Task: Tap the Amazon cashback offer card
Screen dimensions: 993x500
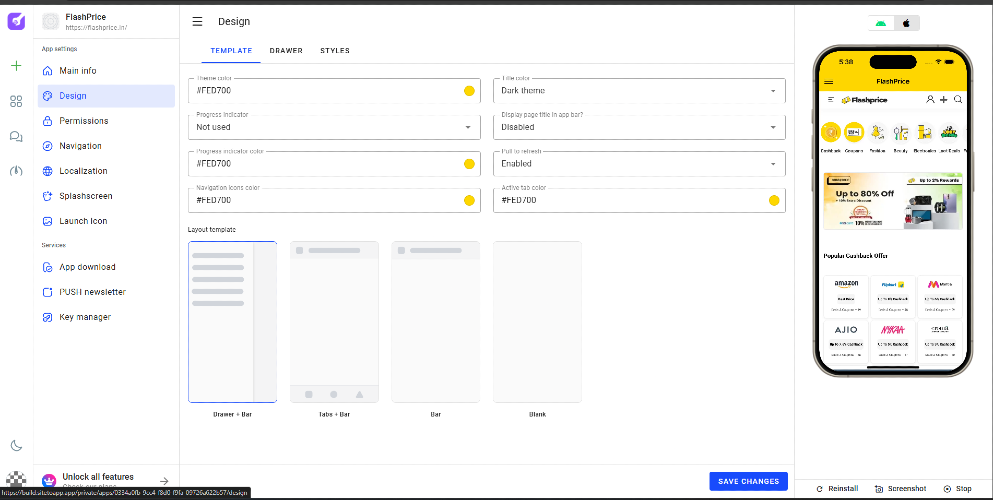Action: pos(846,296)
